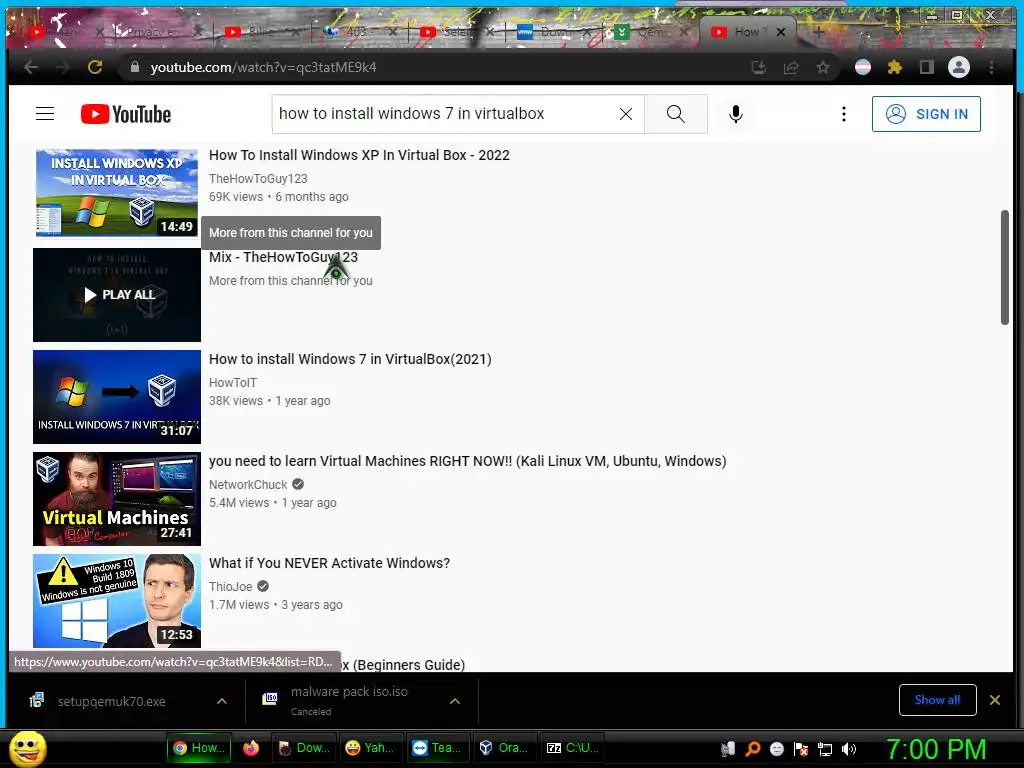
Task: Open the 'Dow...' taskbar window
Action: (303, 748)
